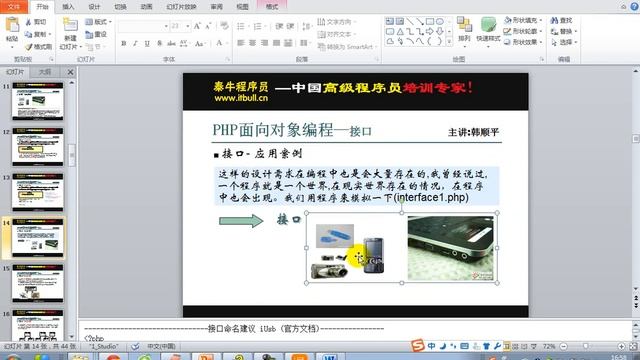Expand the shapes gallery More arrow
This screenshot has width=640, height=360.
[449, 42]
